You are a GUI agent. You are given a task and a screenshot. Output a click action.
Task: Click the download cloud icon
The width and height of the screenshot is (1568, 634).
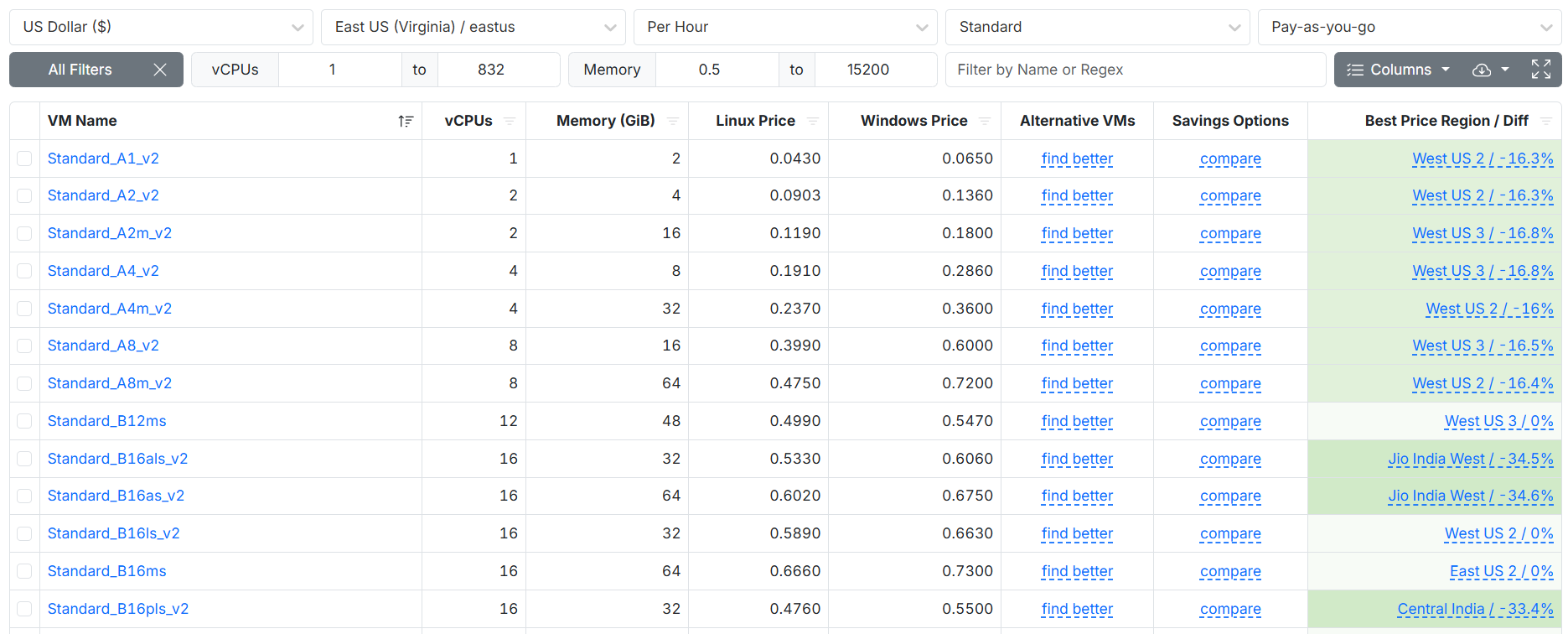coord(1482,70)
